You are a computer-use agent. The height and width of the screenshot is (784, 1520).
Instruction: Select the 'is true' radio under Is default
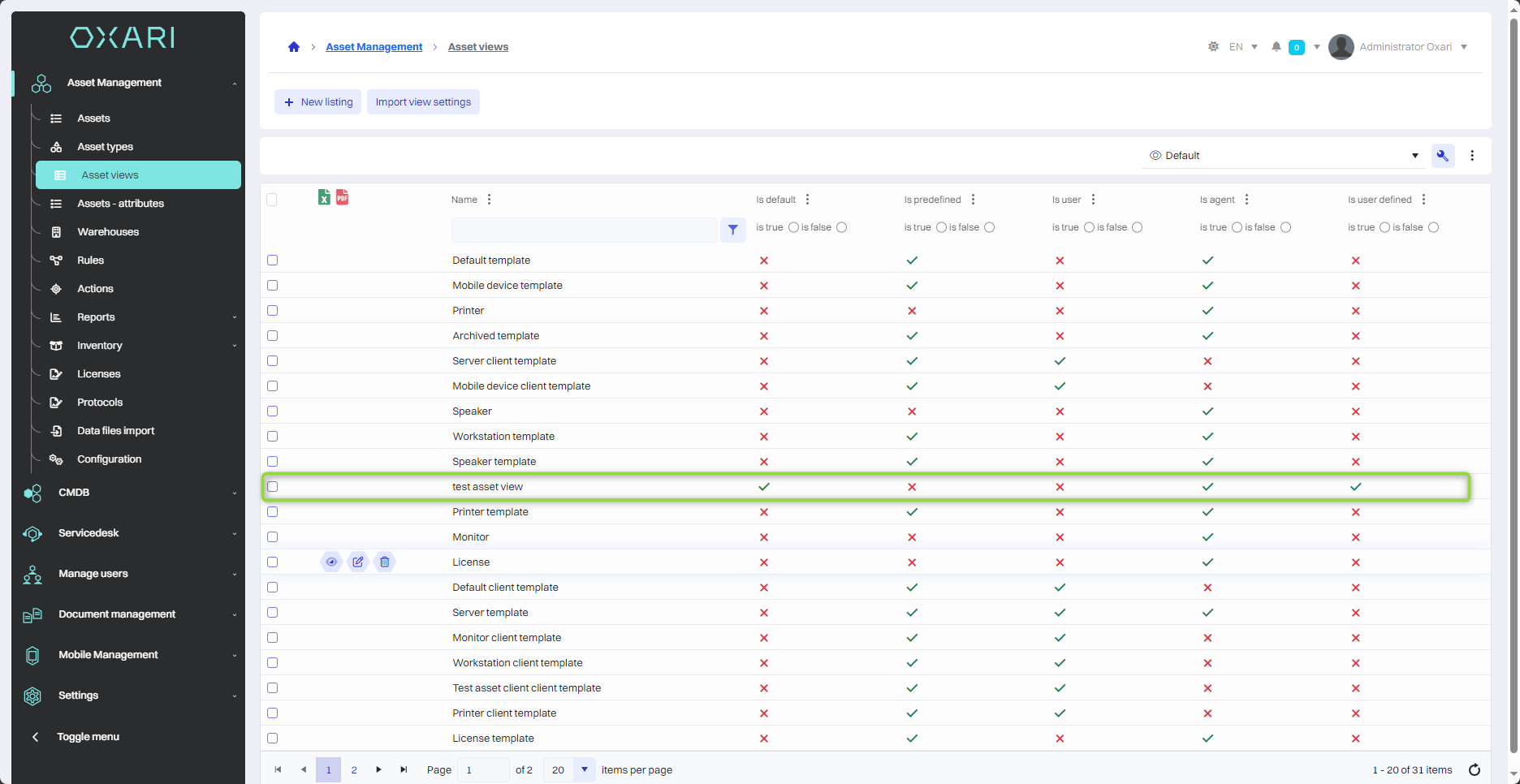[x=793, y=227]
